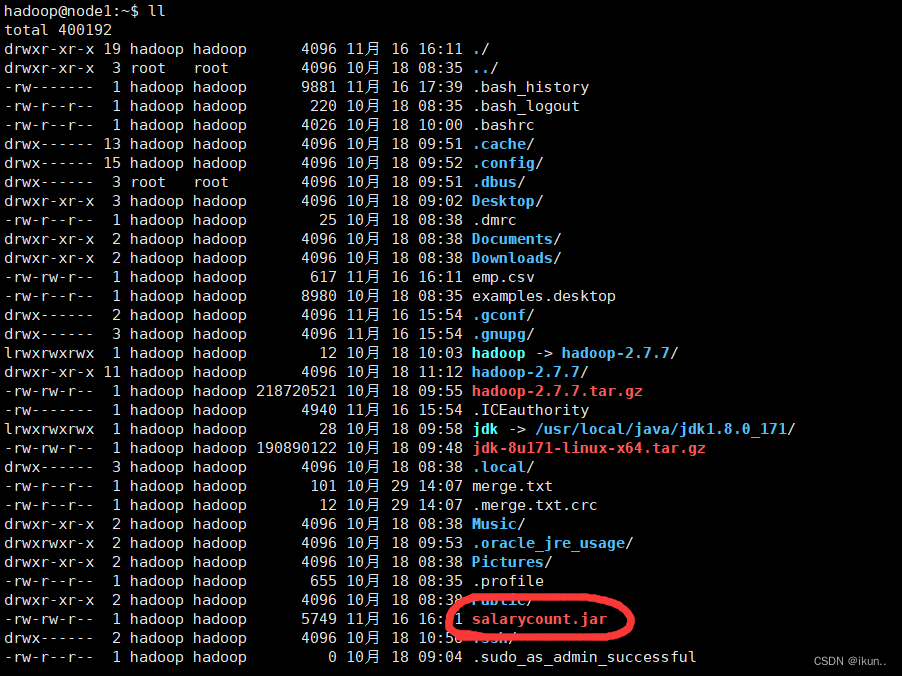Select the hadoop-2.7.7.tar.gz archive

click(x=556, y=390)
